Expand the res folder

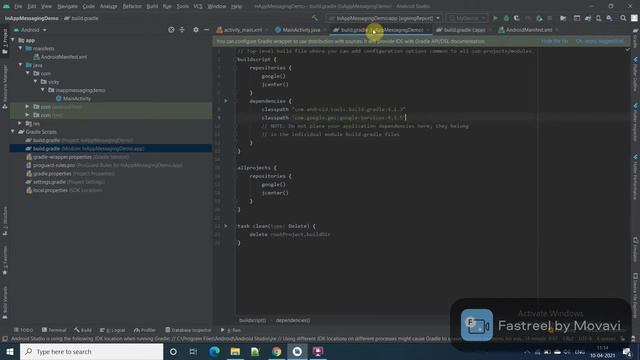click(20, 123)
